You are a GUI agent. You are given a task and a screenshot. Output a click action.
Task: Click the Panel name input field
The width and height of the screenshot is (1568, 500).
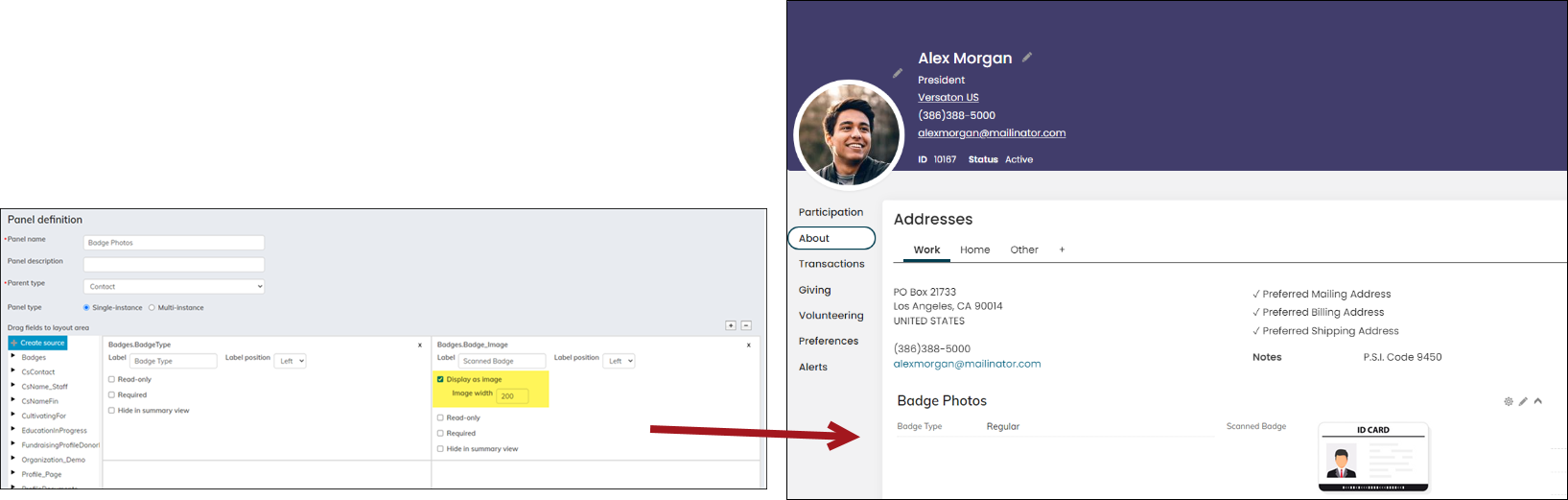pyautogui.click(x=174, y=243)
